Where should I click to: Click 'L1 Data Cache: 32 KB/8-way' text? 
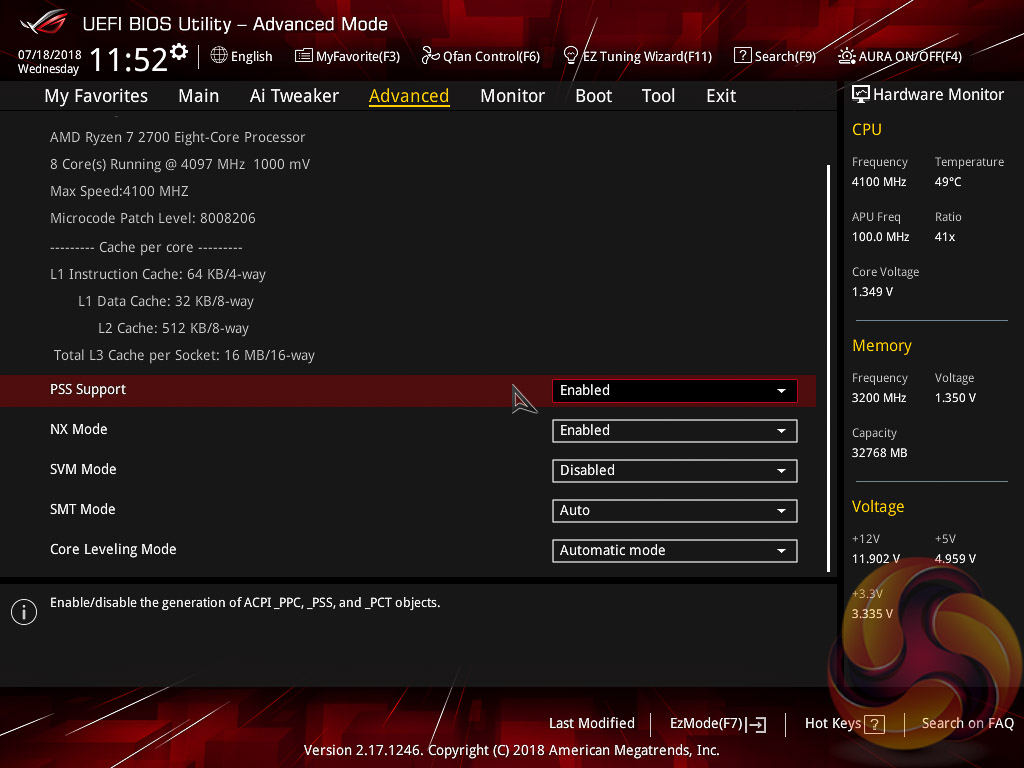point(166,301)
